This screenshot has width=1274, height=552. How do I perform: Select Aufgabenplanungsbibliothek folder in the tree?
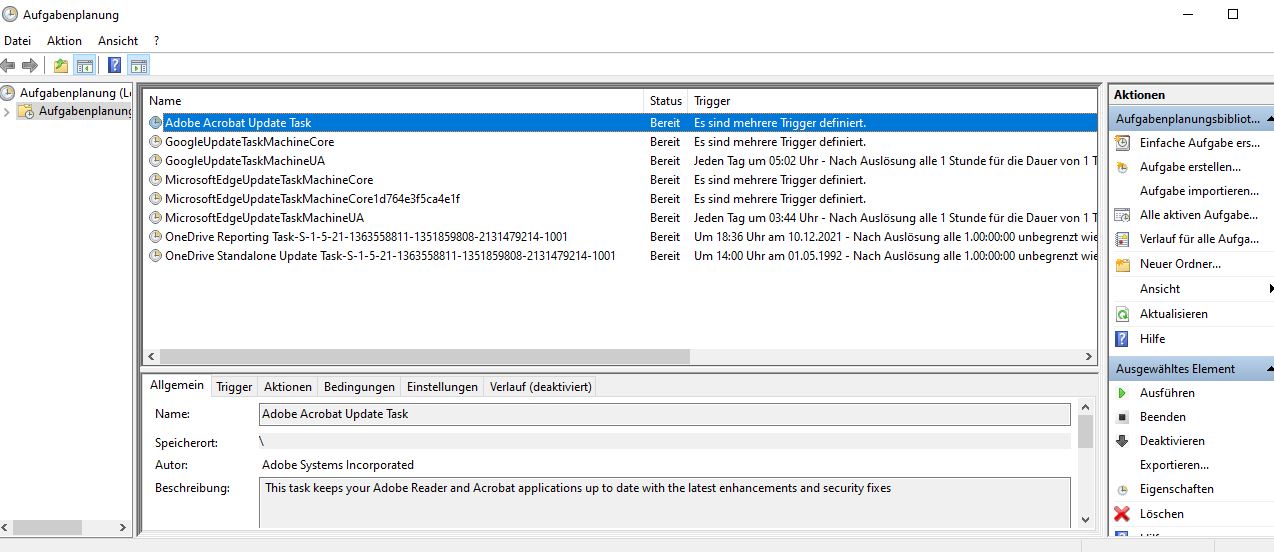click(85, 111)
